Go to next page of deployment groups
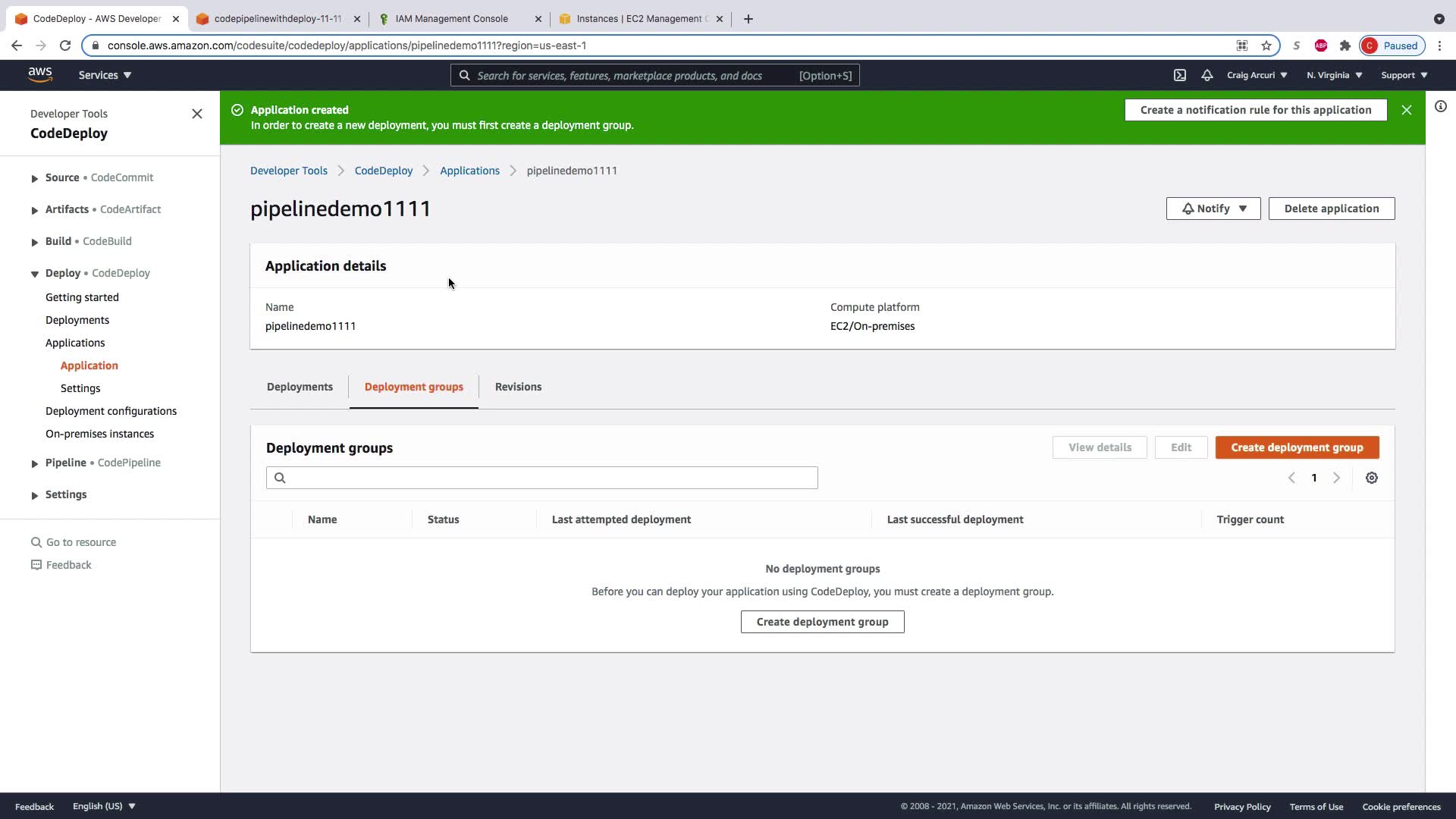This screenshot has width=1456, height=819. point(1337,478)
